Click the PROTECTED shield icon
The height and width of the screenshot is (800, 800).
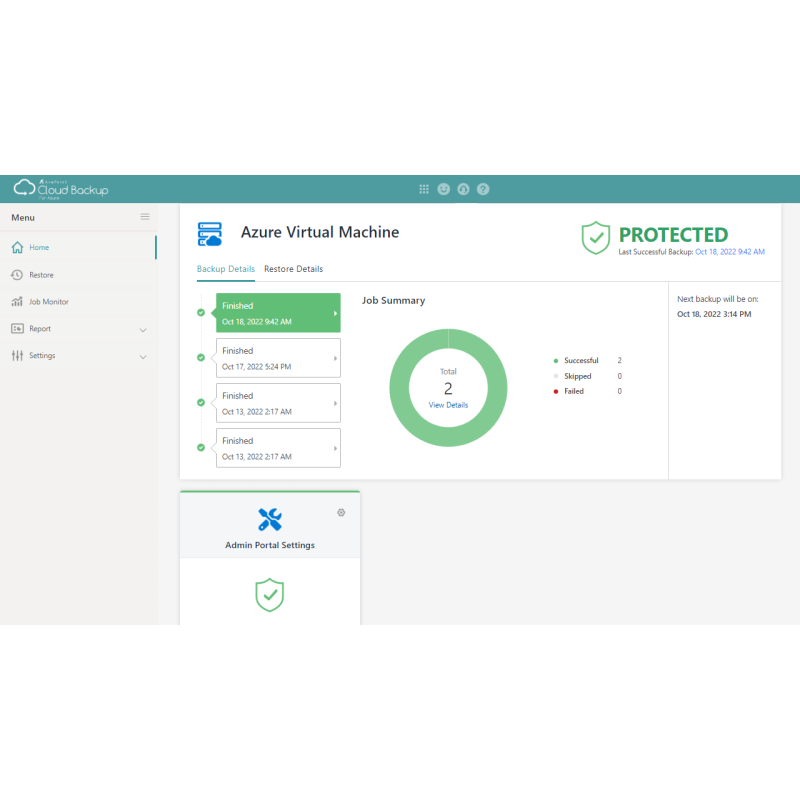pyautogui.click(x=596, y=238)
